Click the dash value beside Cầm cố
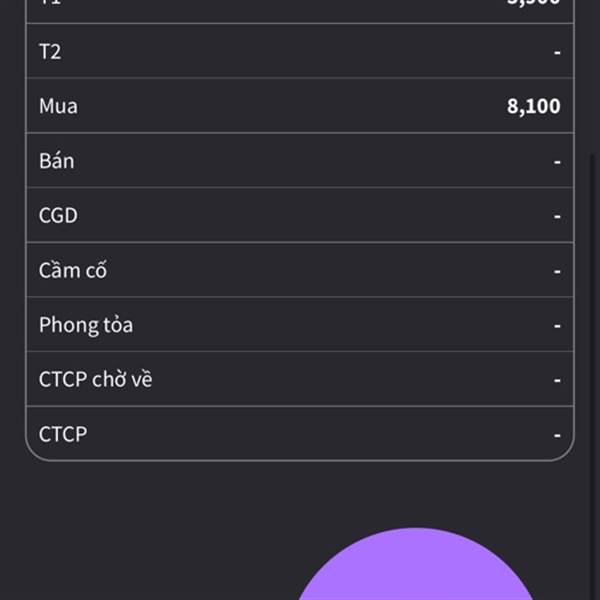The width and height of the screenshot is (600, 600). point(557,271)
